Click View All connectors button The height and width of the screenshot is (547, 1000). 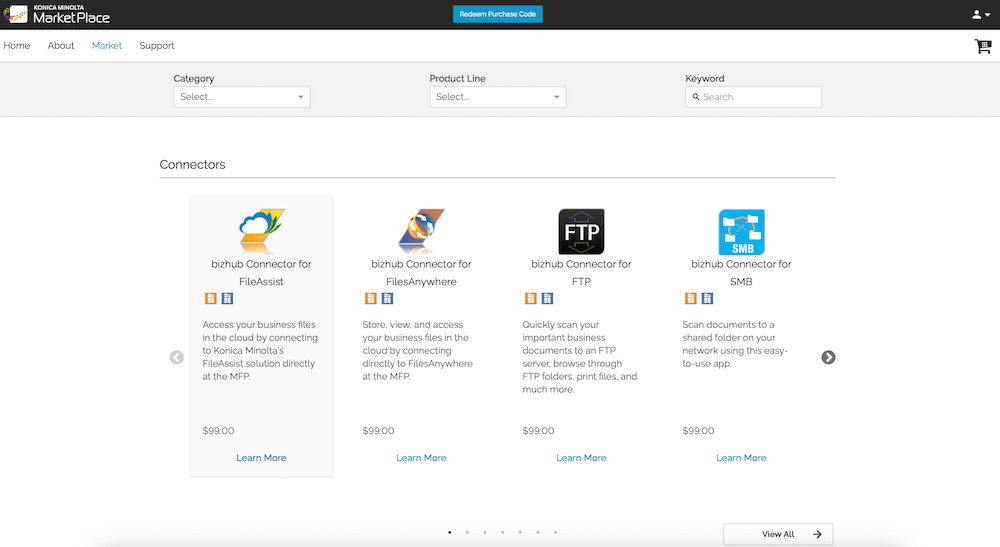[x=778, y=534]
